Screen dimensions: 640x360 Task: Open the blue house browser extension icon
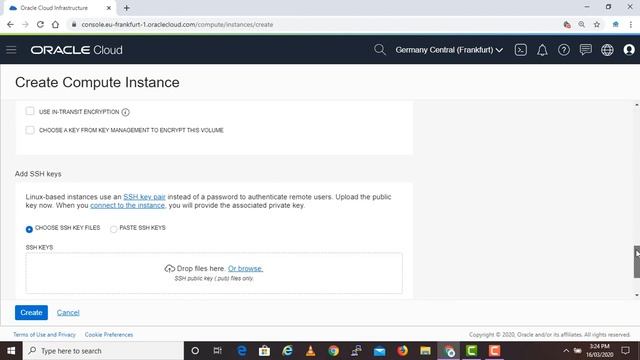[x=616, y=24]
